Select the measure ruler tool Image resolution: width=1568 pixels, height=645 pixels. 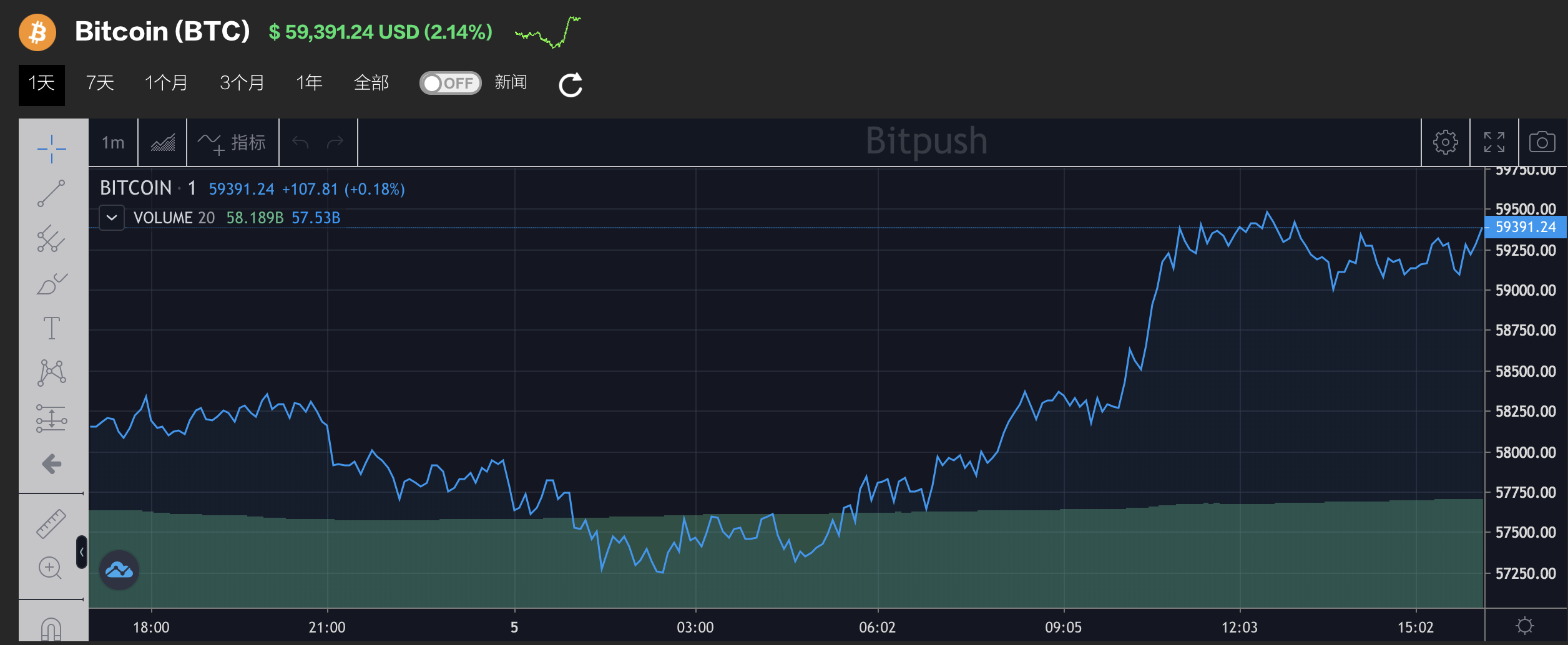click(51, 523)
